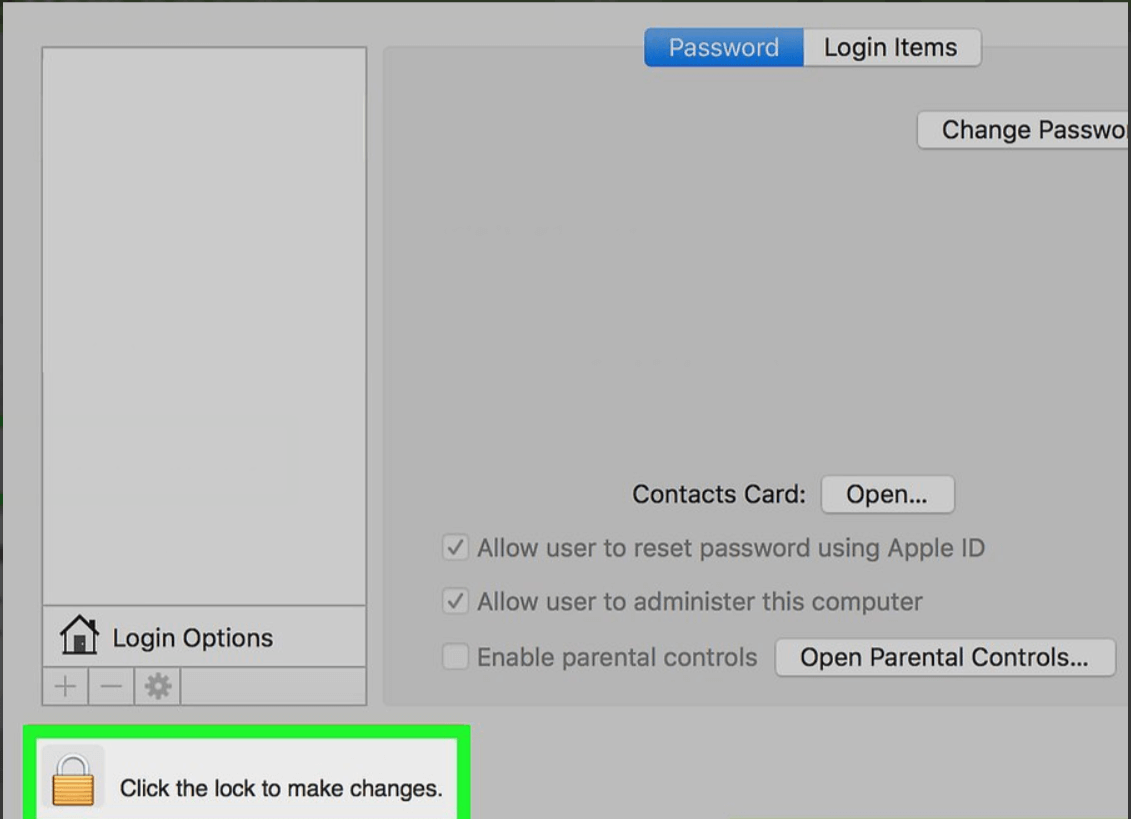Click Open Parental Controls button
The image size is (1131, 819).
click(945, 657)
